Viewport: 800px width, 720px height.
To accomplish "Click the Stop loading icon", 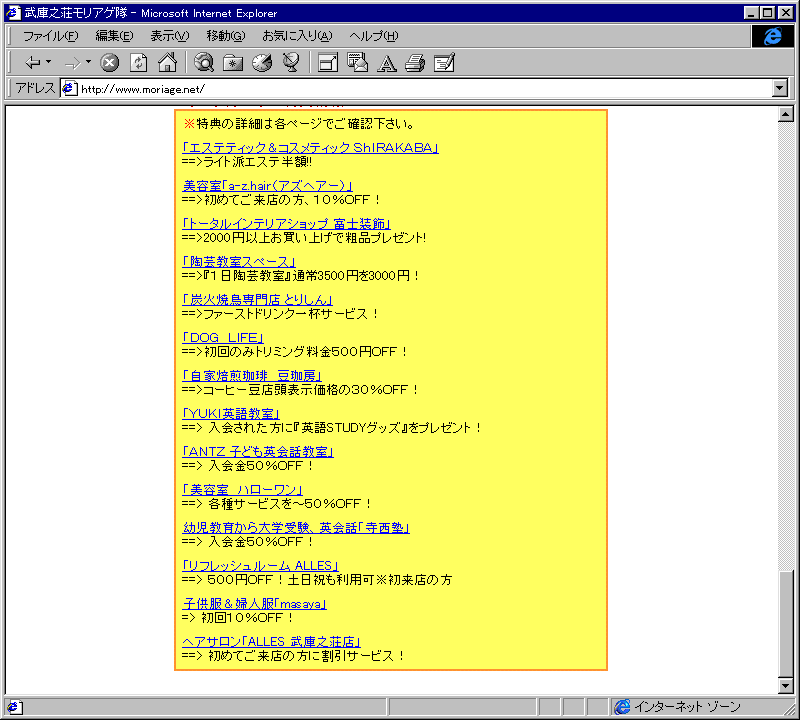I will [109, 63].
